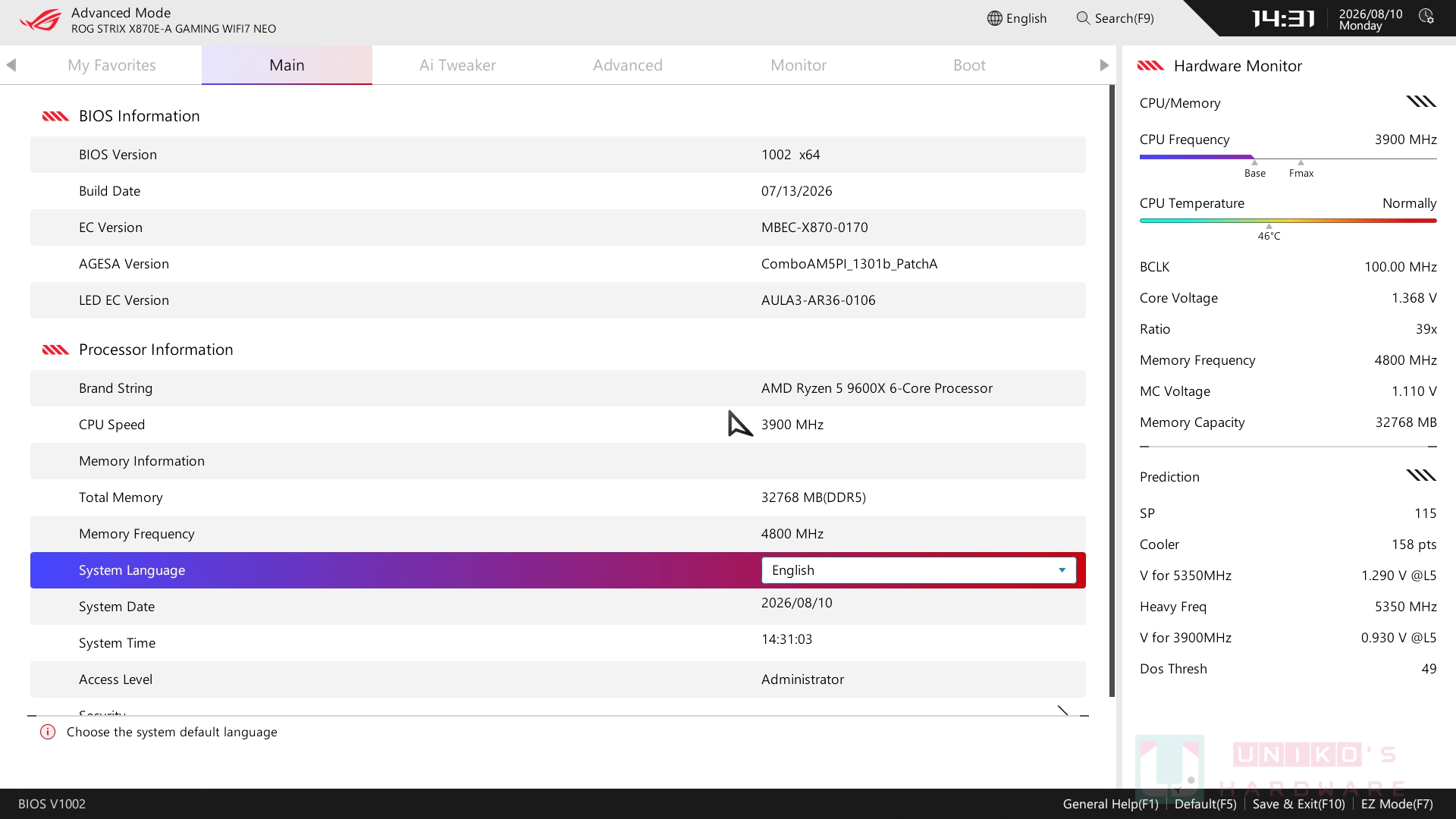
Task: Click the V for 3900MHz value
Action: pyautogui.click(x=1398, y=638)
